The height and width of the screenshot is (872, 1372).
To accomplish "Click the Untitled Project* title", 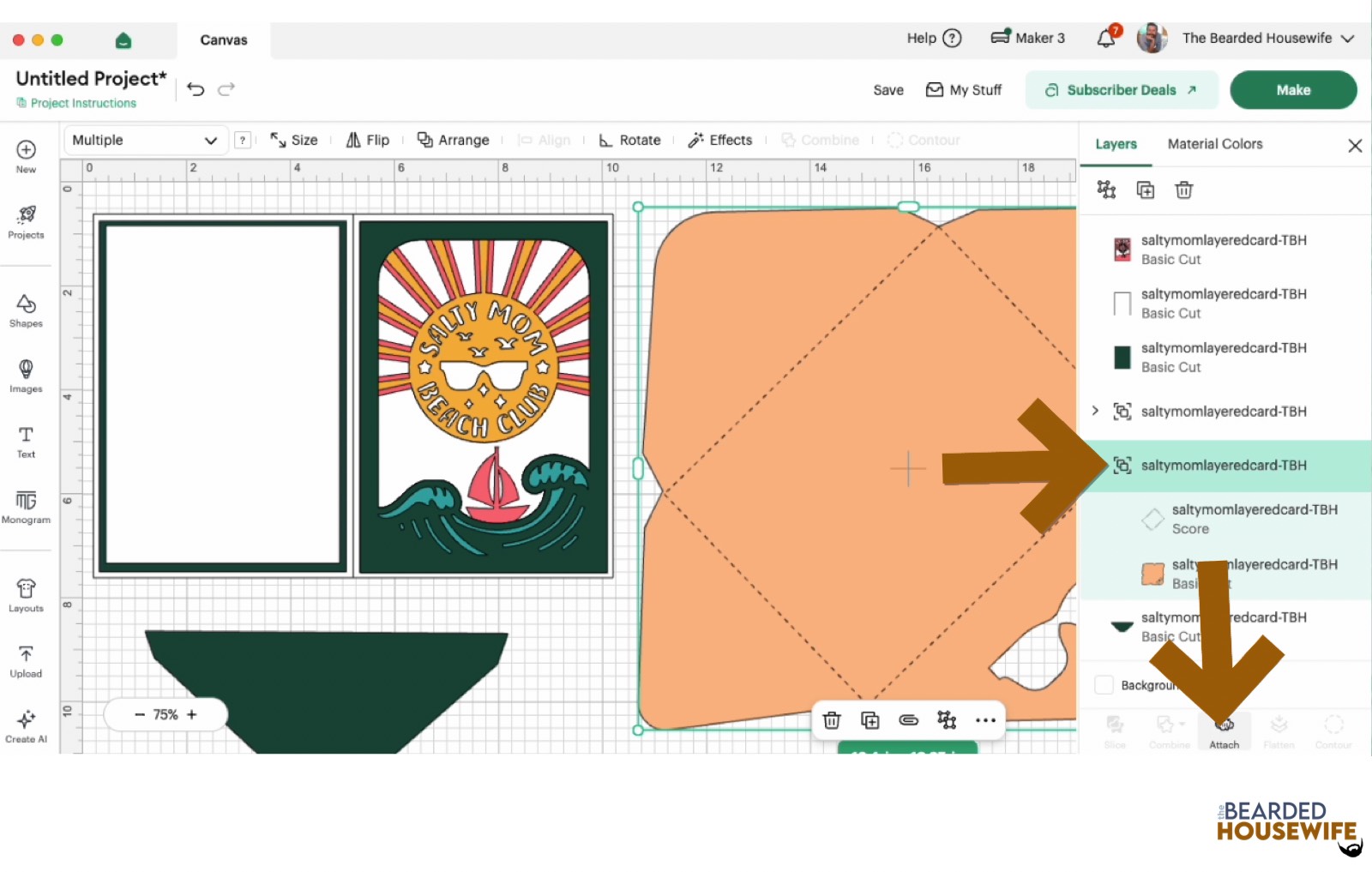I will [91, 78].
